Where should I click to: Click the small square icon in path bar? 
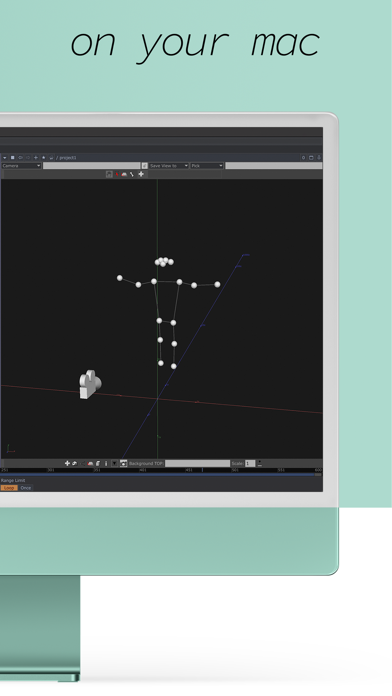click(12, 158)
